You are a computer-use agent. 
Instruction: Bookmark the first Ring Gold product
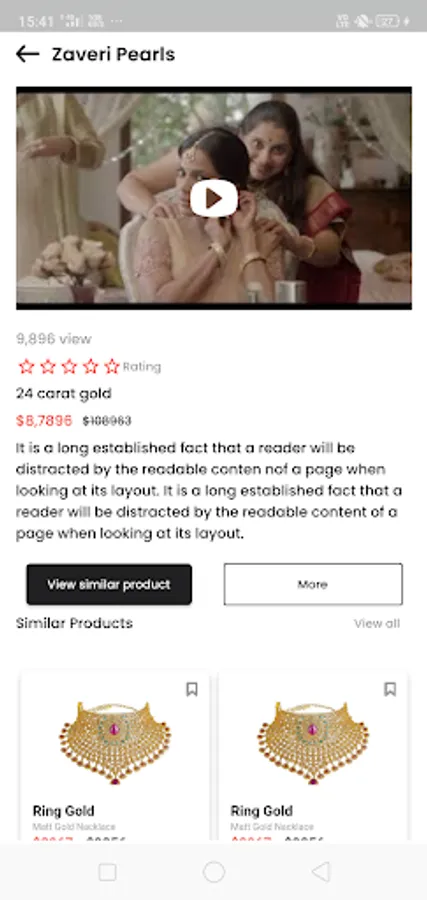[192, 689]
